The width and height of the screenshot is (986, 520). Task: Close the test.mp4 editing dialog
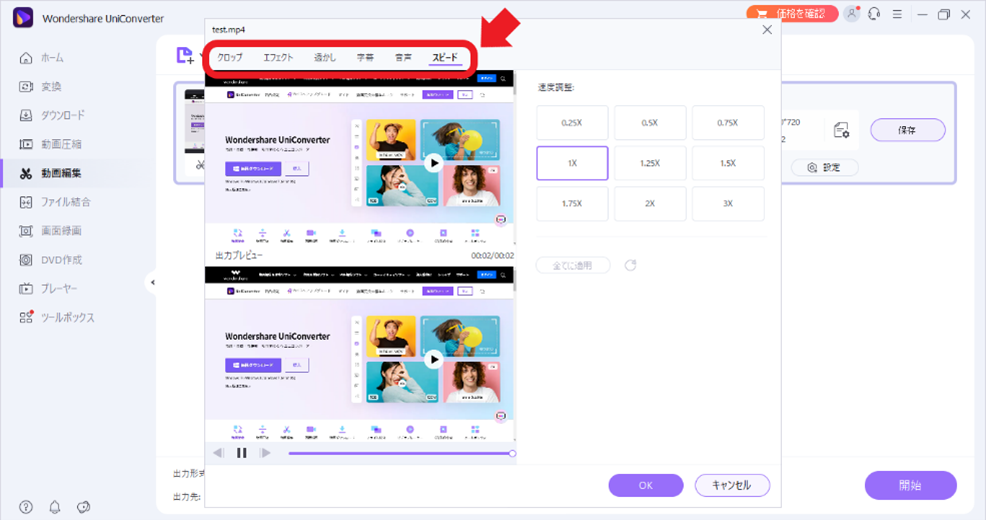tap(767, 30)
